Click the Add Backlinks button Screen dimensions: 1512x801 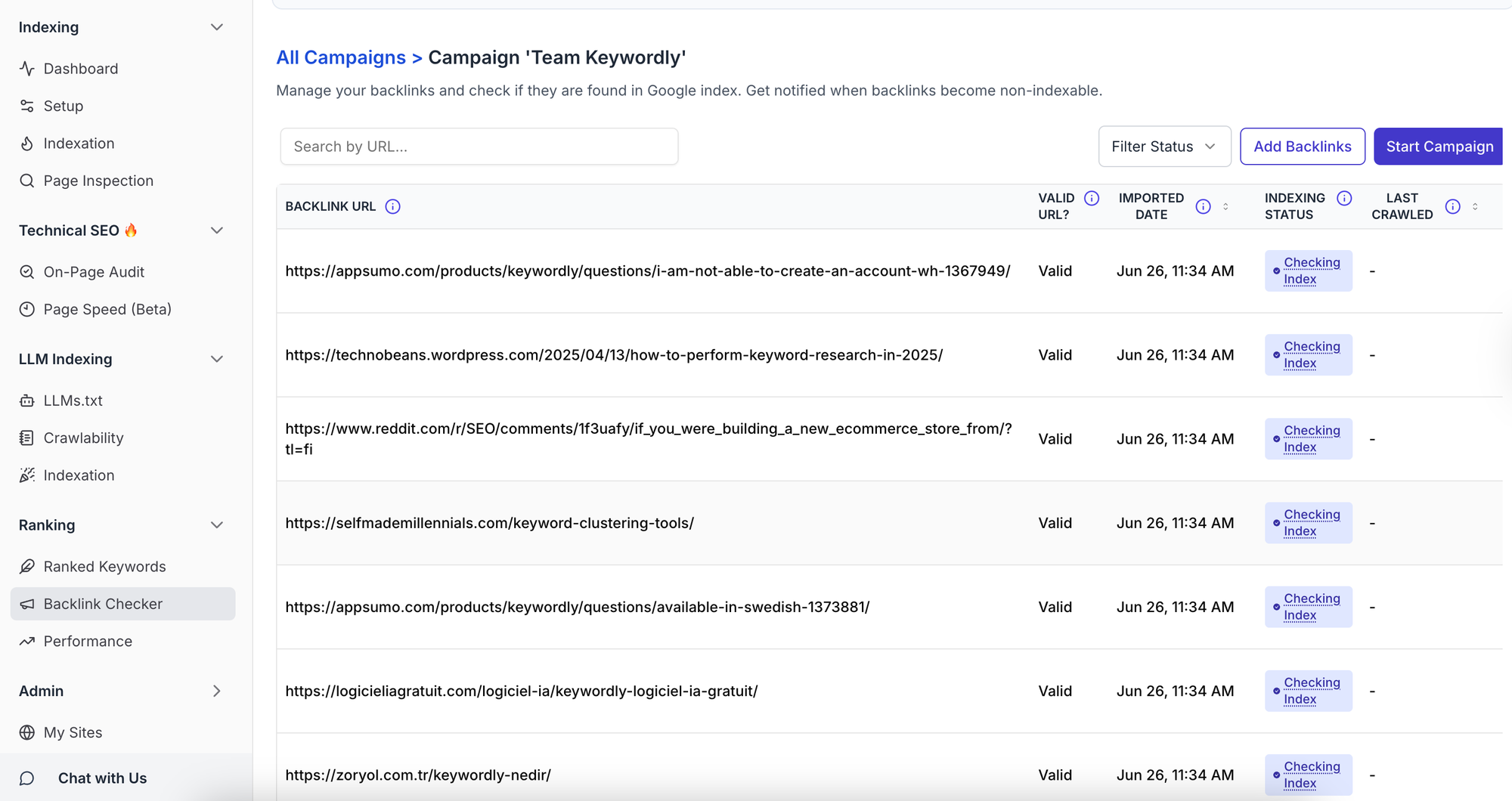[1302, 147]
